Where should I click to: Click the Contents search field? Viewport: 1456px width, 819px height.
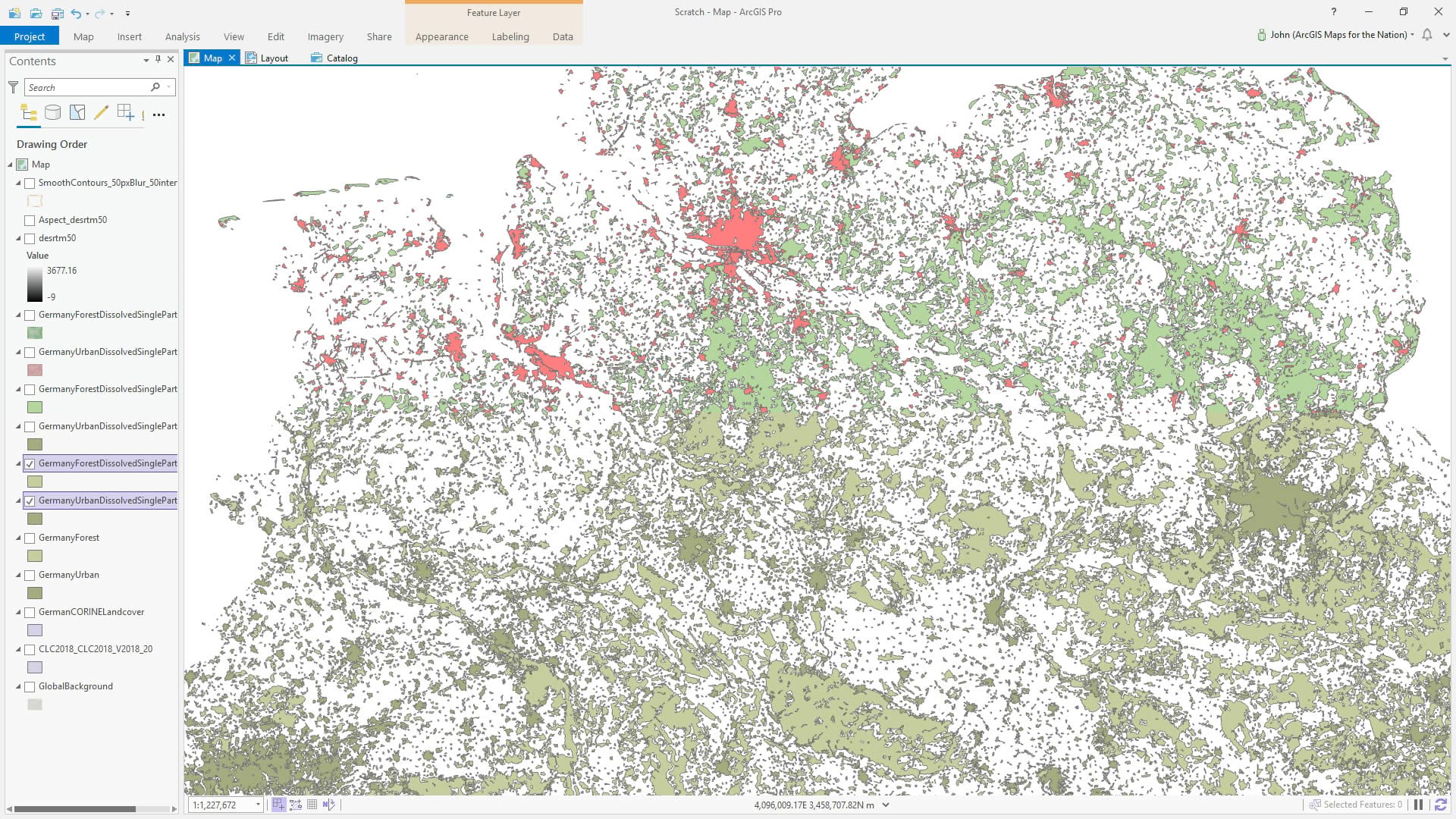[87, 87]
